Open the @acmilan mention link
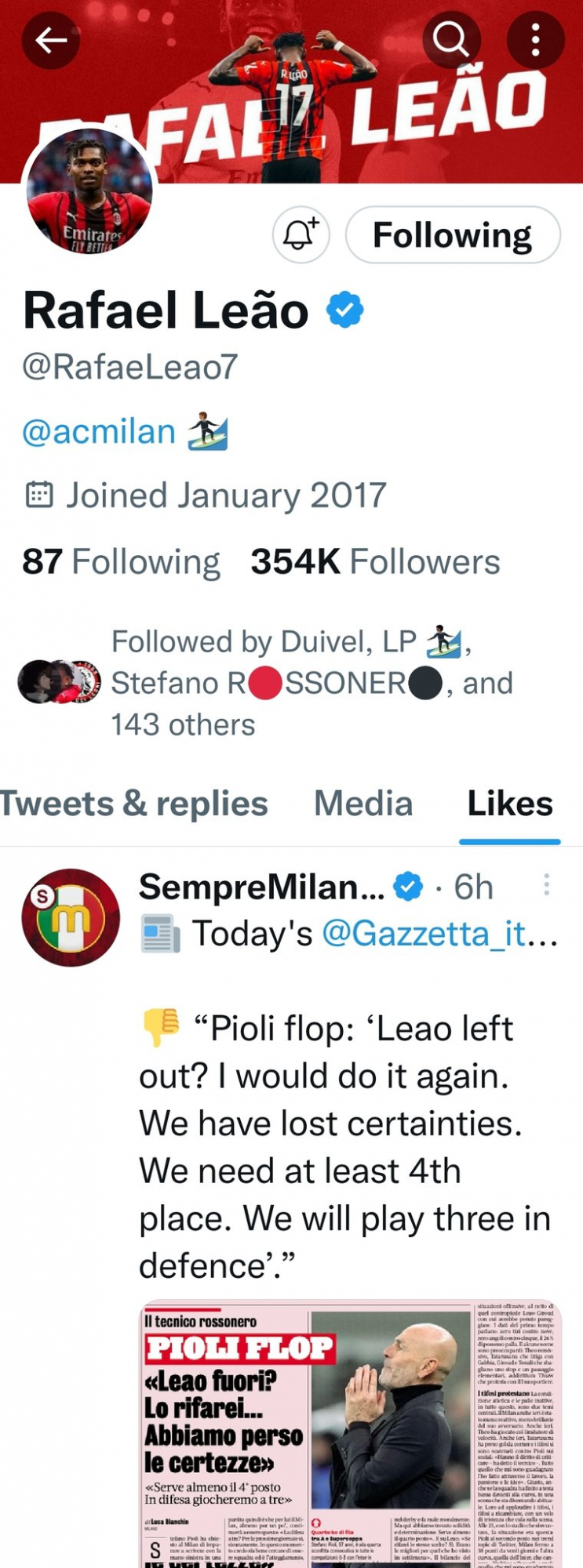This screenshot has height=1568, width=583. click(x=99, y=432)
